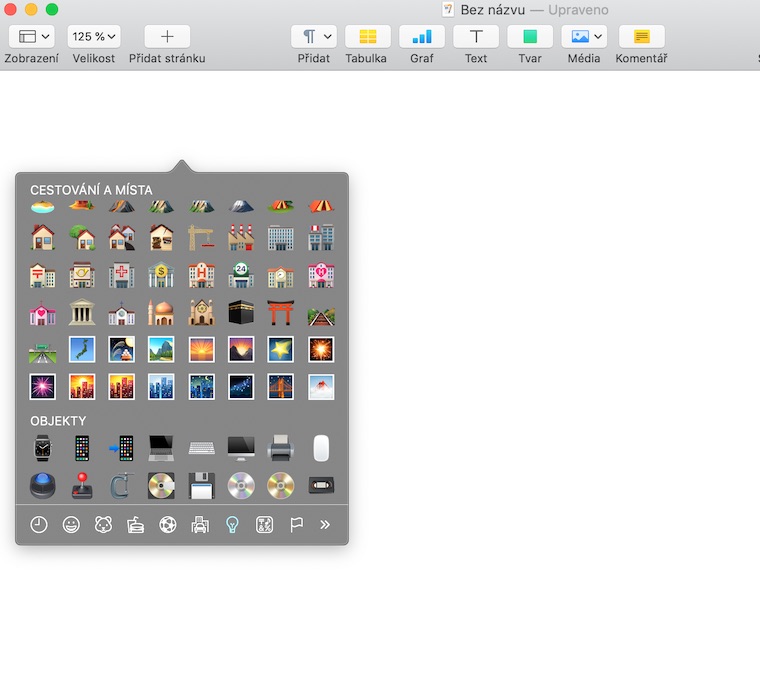Expand the 125 % zoom dropdown
Screen dimensions: 760x678
[93, 37]
